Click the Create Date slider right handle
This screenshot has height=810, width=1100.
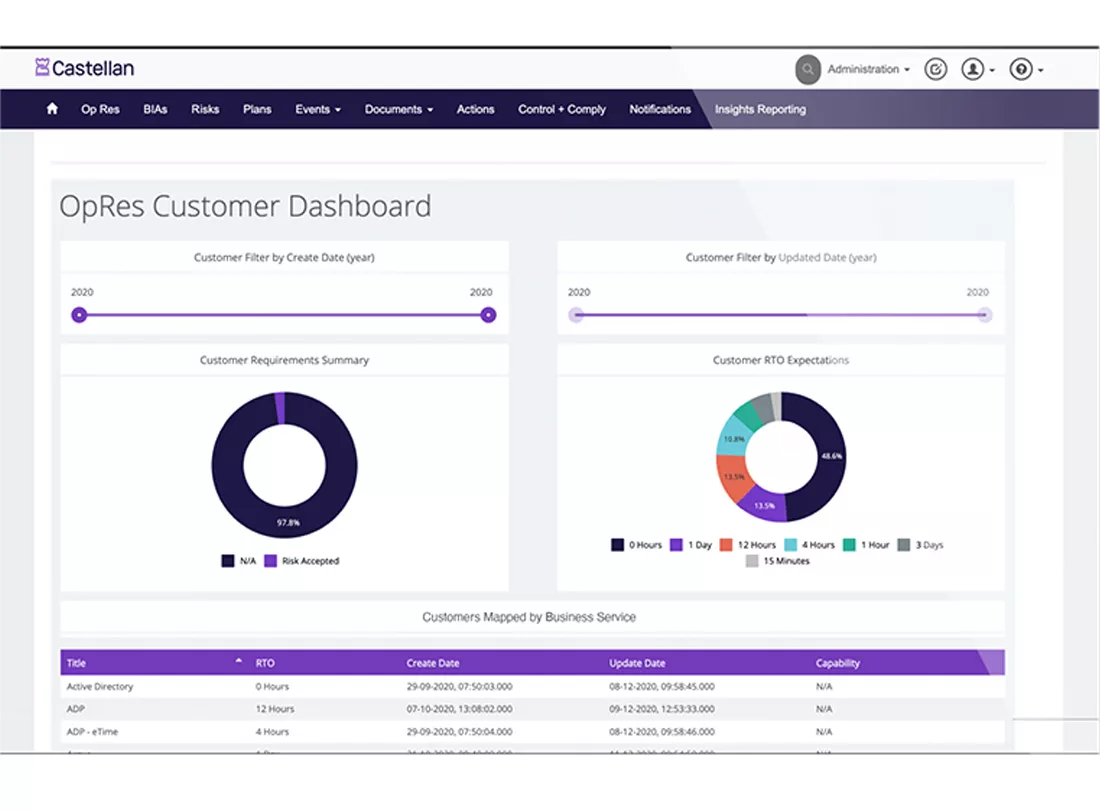[488, 315]
